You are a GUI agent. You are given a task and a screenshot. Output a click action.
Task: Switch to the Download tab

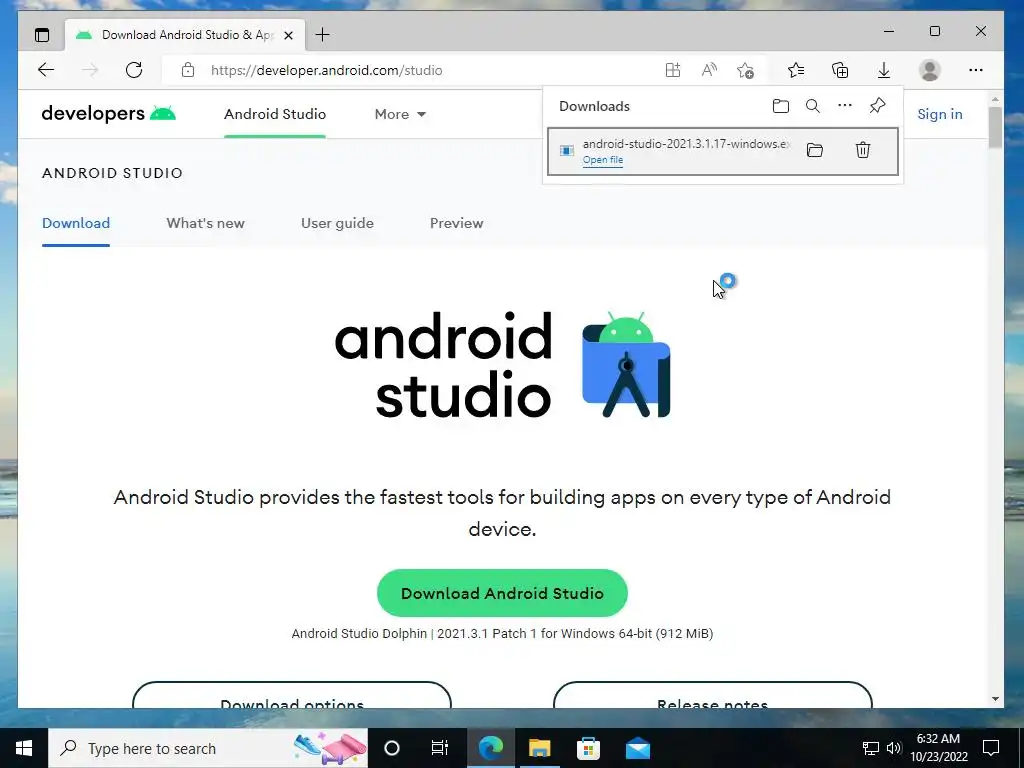pyautogui.click(x=76, y=223)
